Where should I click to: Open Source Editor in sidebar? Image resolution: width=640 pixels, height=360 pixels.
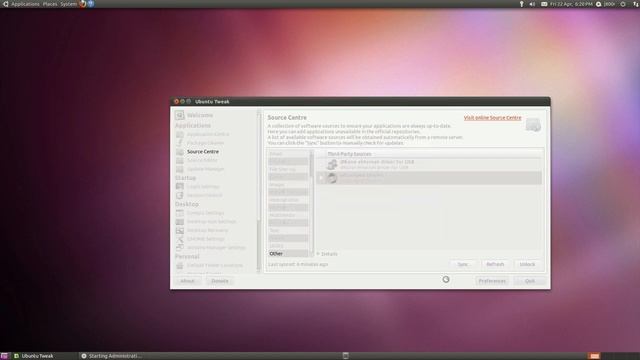(202, 160)
